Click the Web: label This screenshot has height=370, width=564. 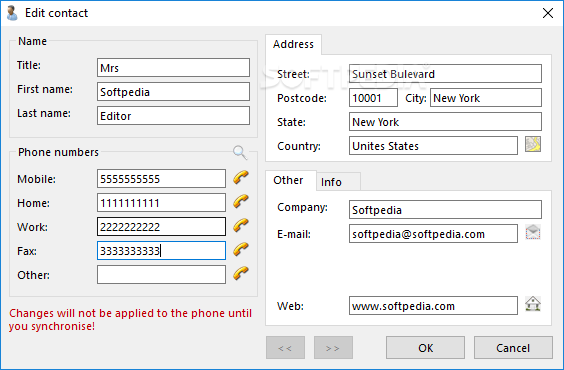(x=290, y=306)
